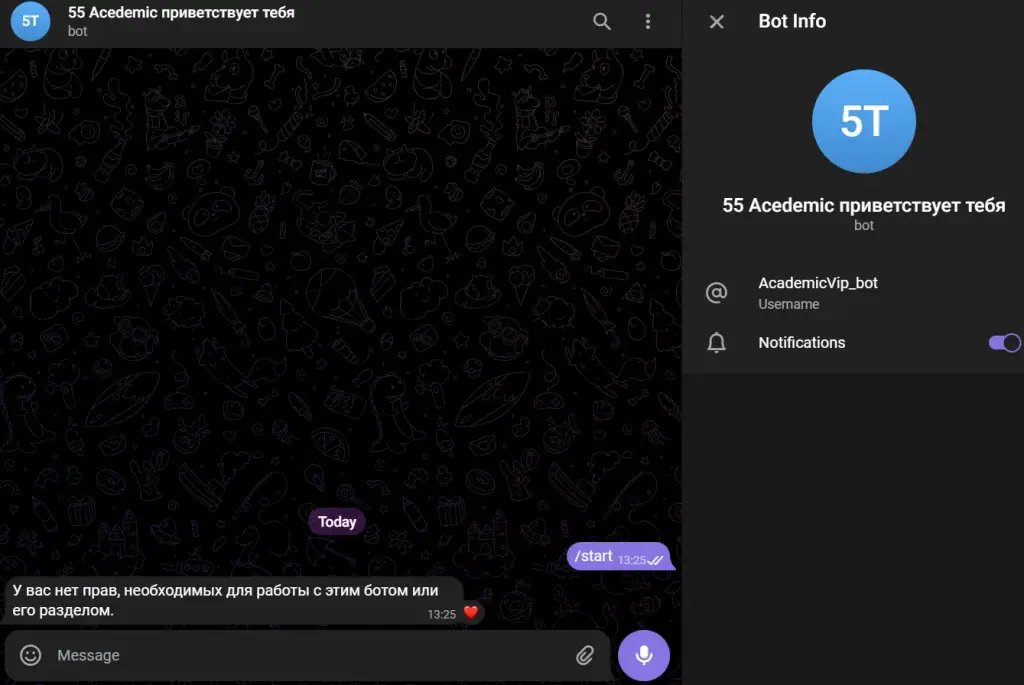The width and height of the screenshot is (1024, 685).
Task: Click the bot name in Bot Info panel
Action: [x=863, y=205]
